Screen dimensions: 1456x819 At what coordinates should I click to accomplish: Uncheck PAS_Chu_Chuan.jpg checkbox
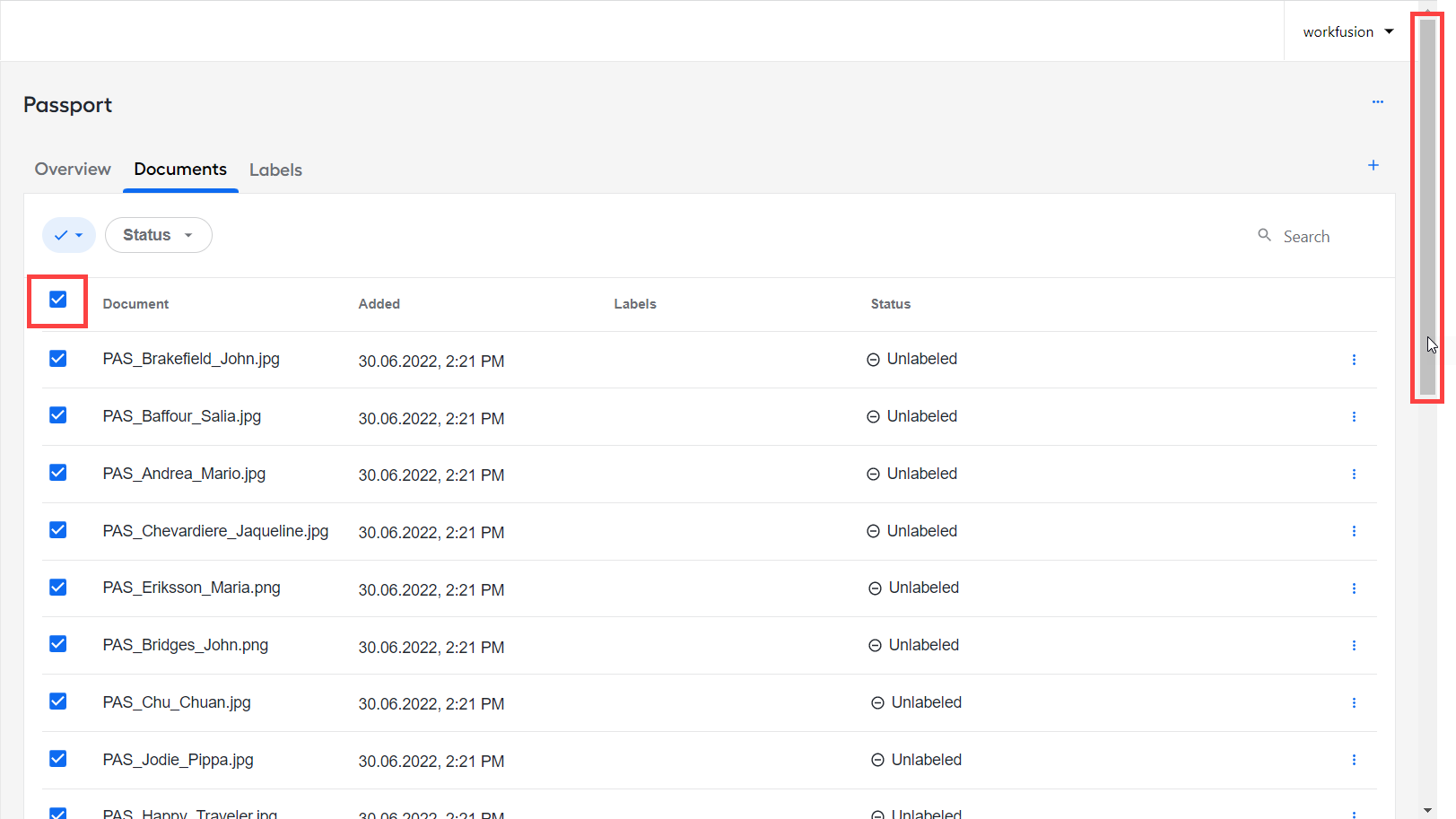tap(57, 701)
